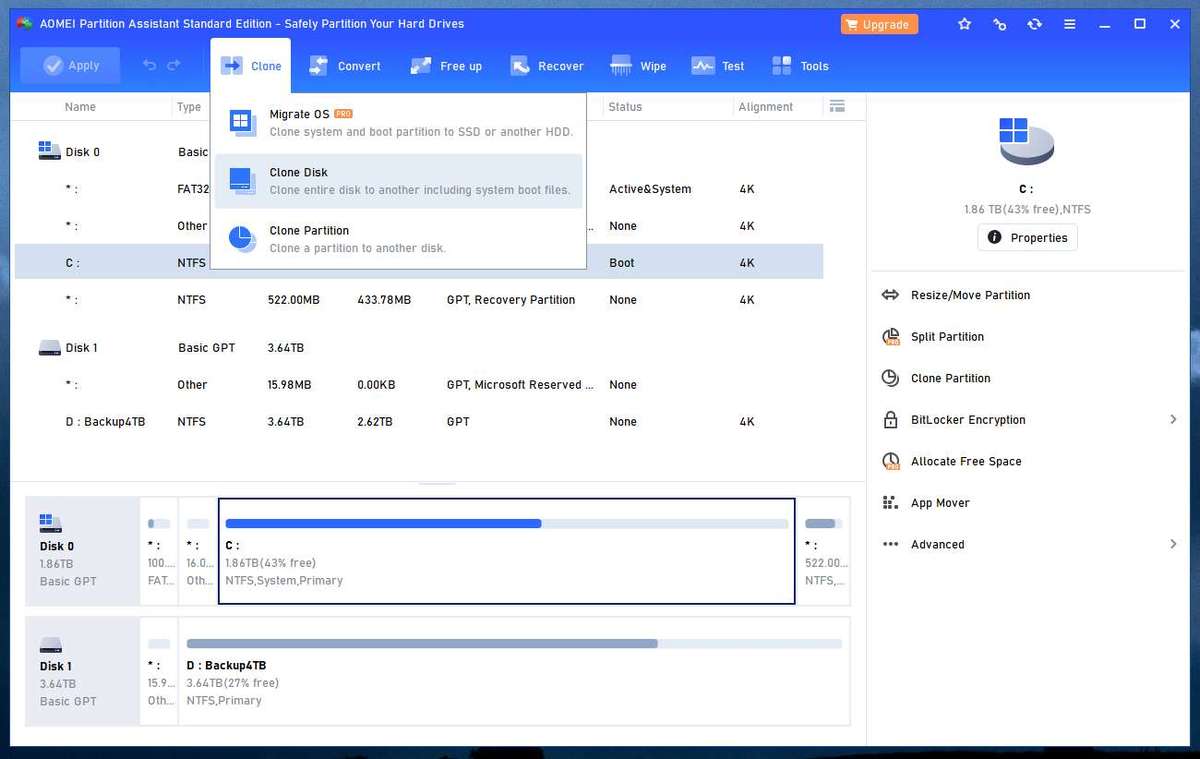Open the Free up menu
The image size is (1200, 759).
click(x=446, y=66)
